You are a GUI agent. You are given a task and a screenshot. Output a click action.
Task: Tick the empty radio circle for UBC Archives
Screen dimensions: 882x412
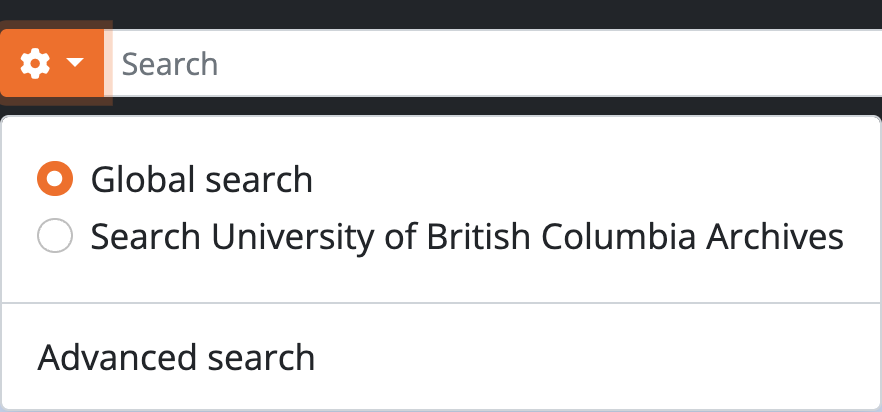[54, 237]
